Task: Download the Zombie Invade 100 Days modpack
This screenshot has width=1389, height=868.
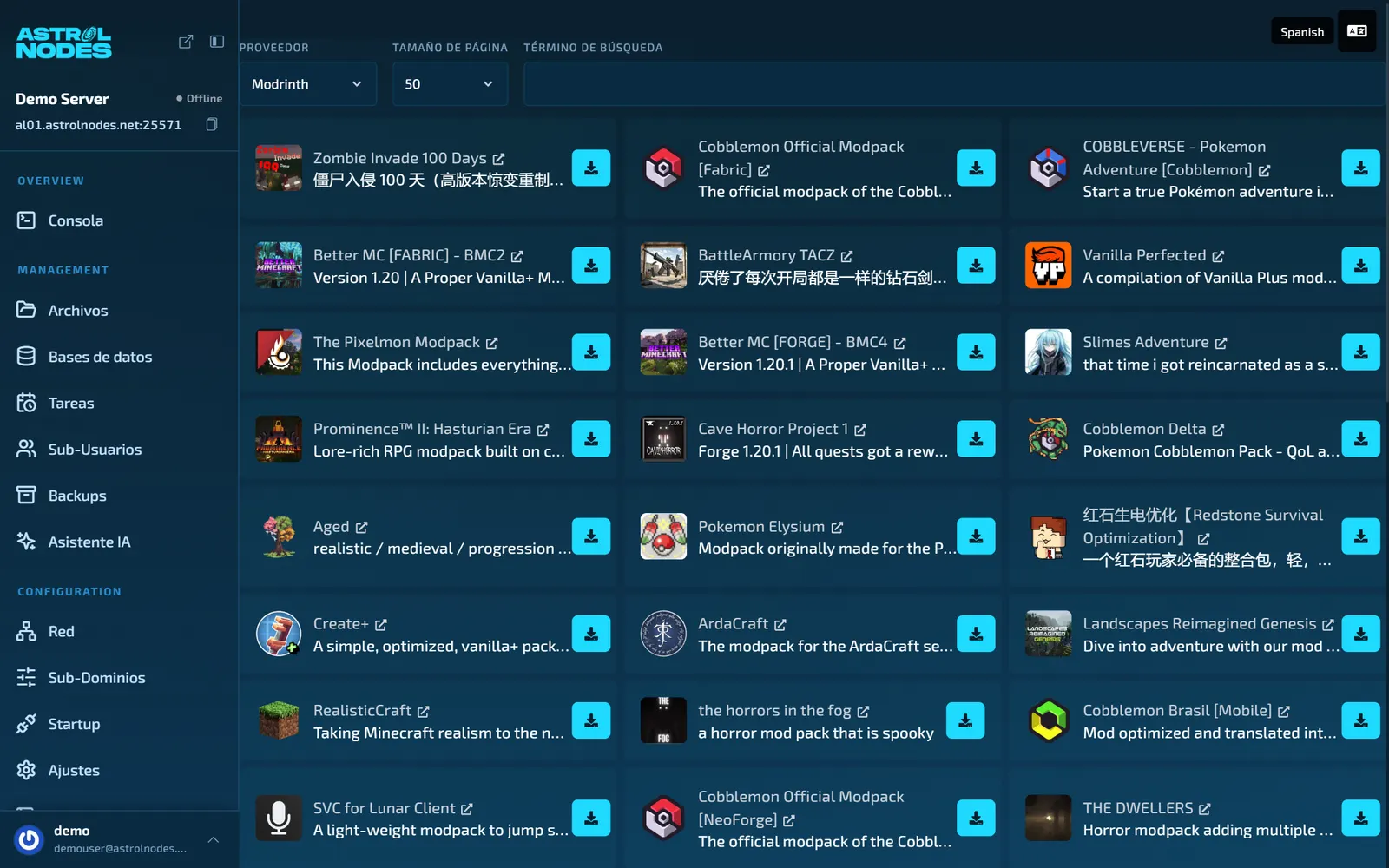Action: click(591, 168)
